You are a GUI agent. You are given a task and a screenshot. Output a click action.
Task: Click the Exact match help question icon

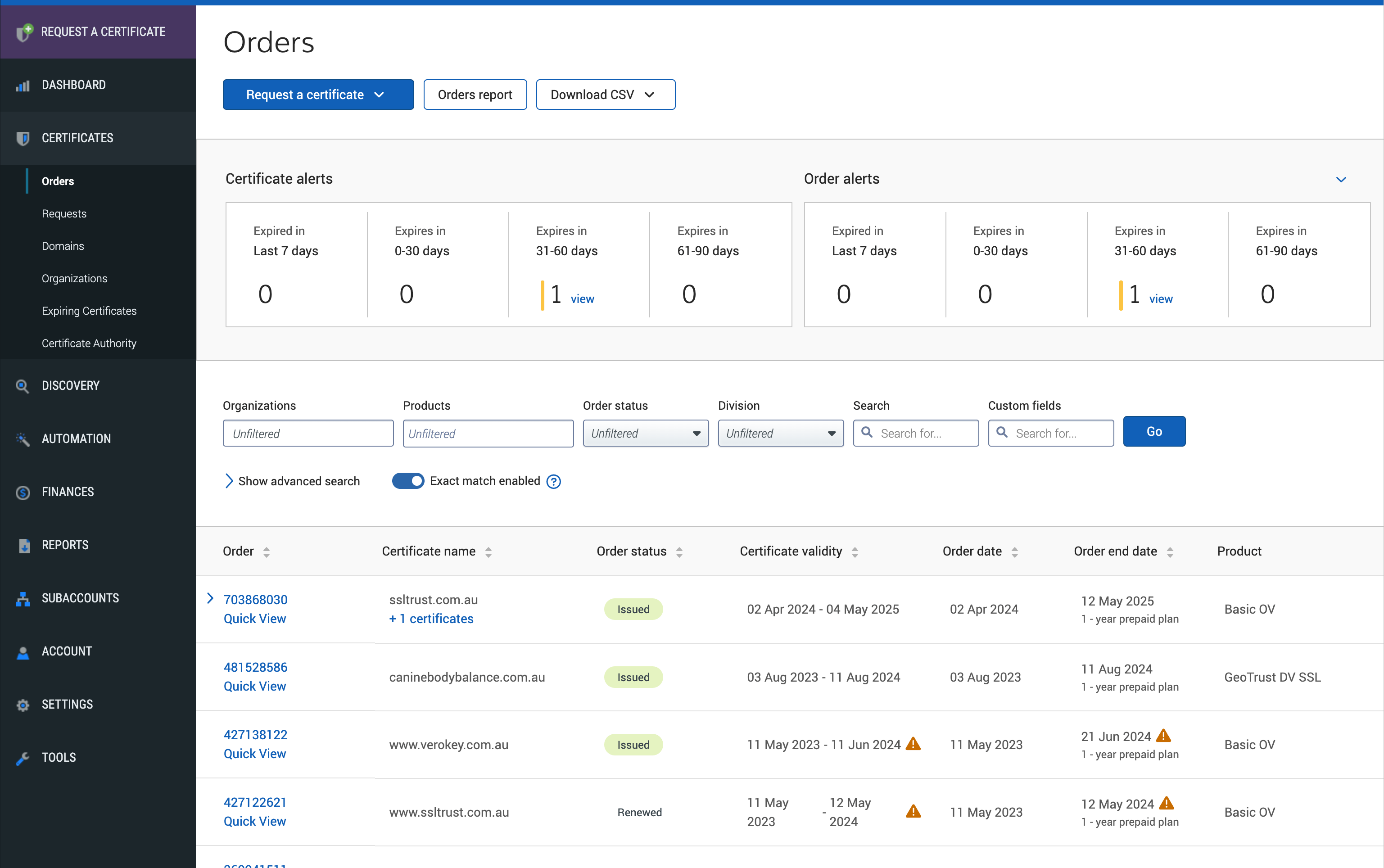pos(553,482)
